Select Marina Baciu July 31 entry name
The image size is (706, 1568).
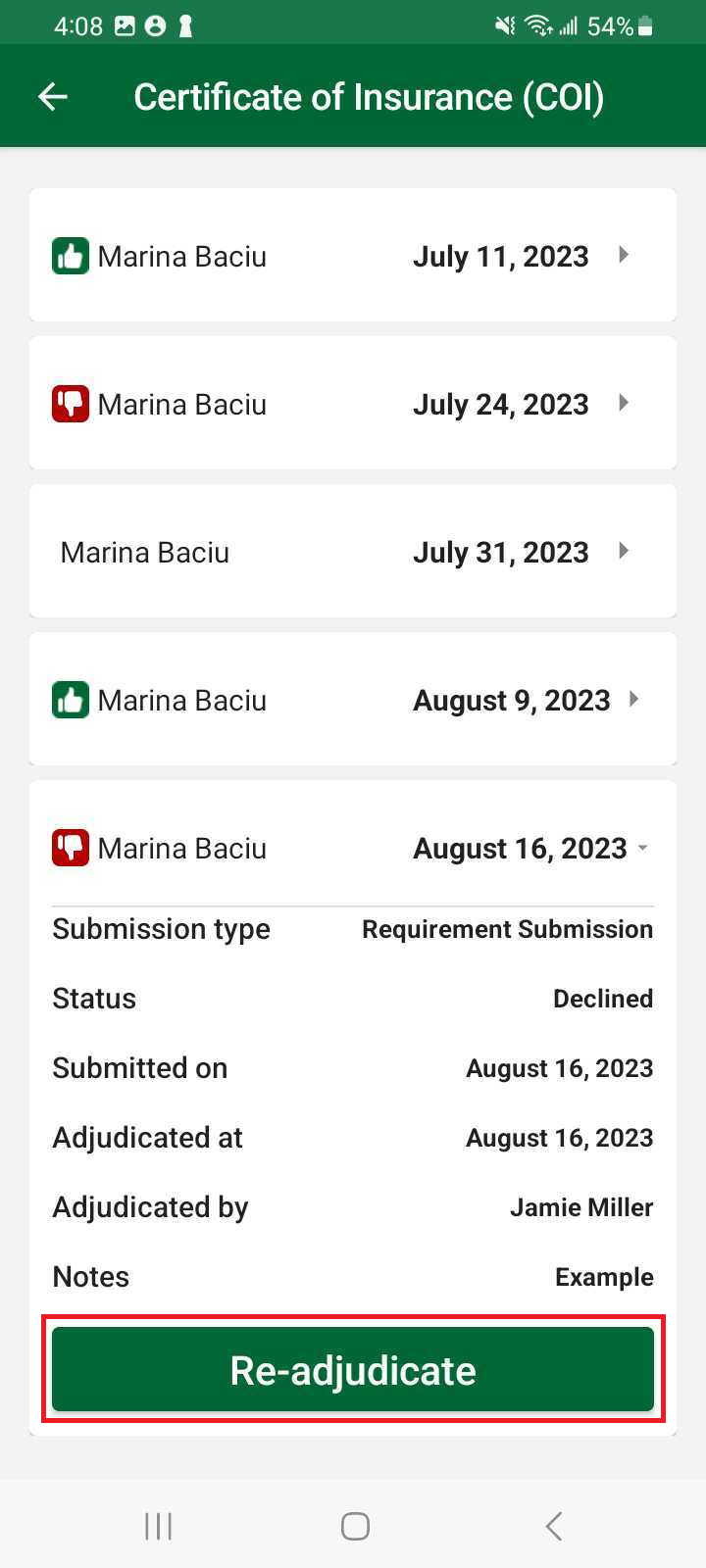(x=145, y=553)
